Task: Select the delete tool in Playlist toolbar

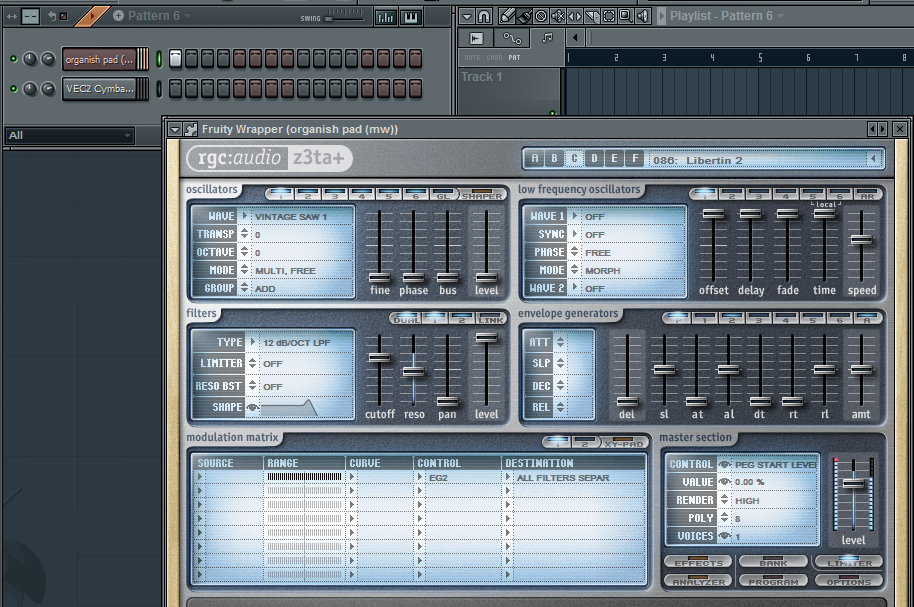Action: [541, 16]
